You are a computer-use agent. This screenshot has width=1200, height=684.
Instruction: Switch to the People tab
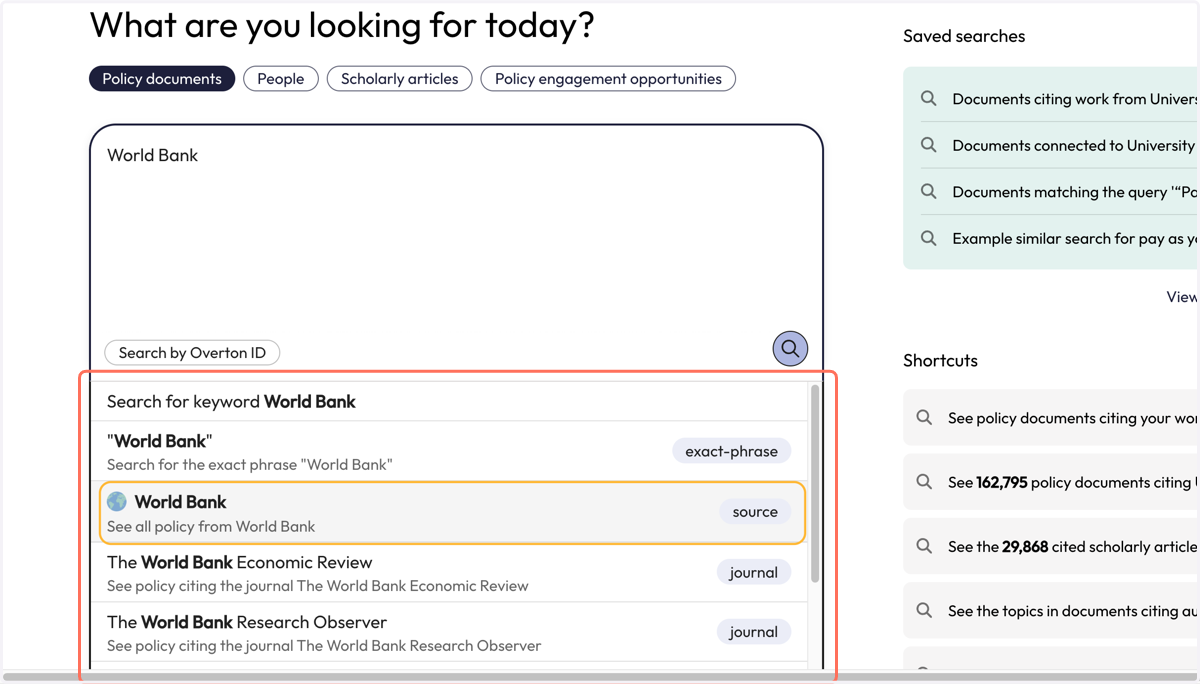point(281,79)
